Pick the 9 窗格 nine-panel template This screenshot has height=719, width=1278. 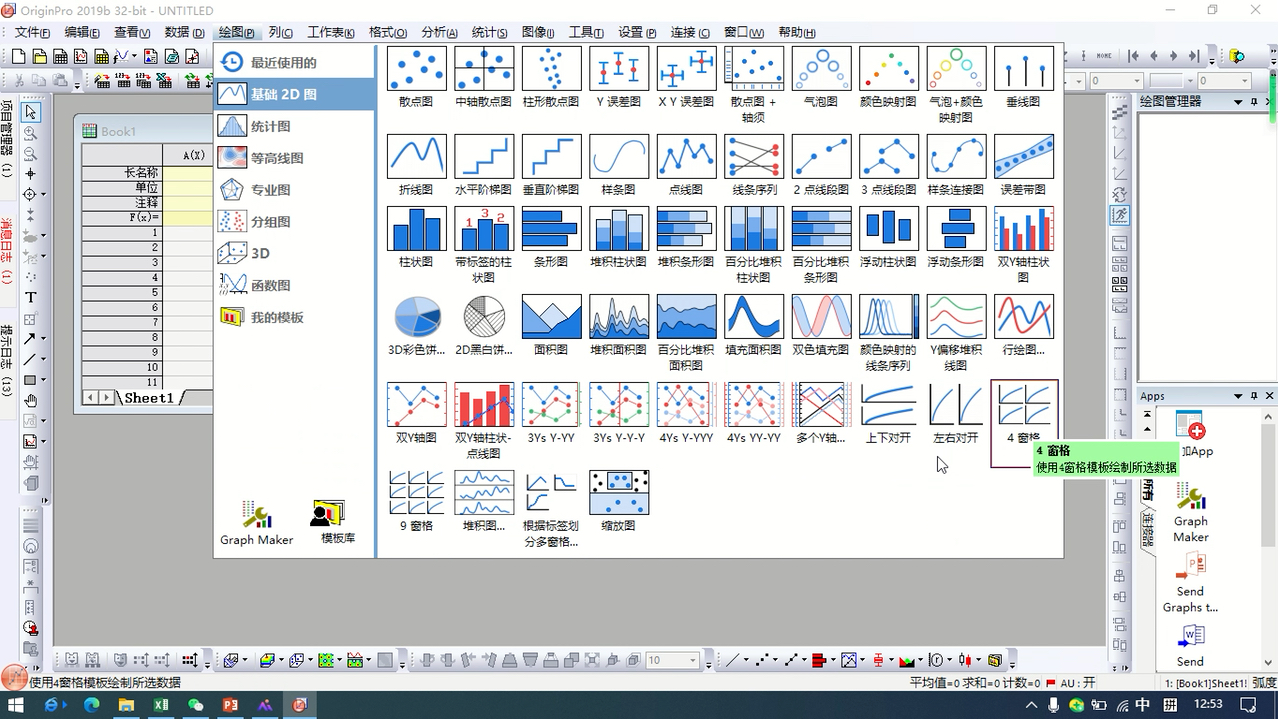click(x=416, y=501)
